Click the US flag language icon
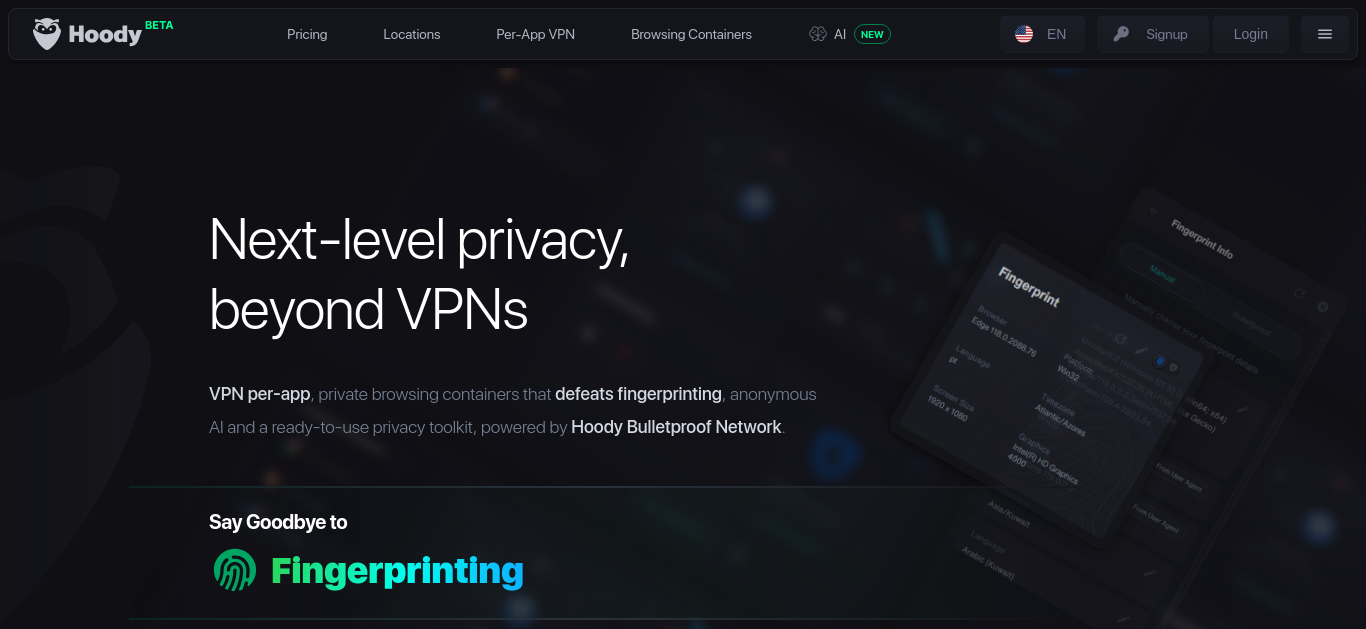Viewport: 1366px width, 629px height. point(1024,34)
